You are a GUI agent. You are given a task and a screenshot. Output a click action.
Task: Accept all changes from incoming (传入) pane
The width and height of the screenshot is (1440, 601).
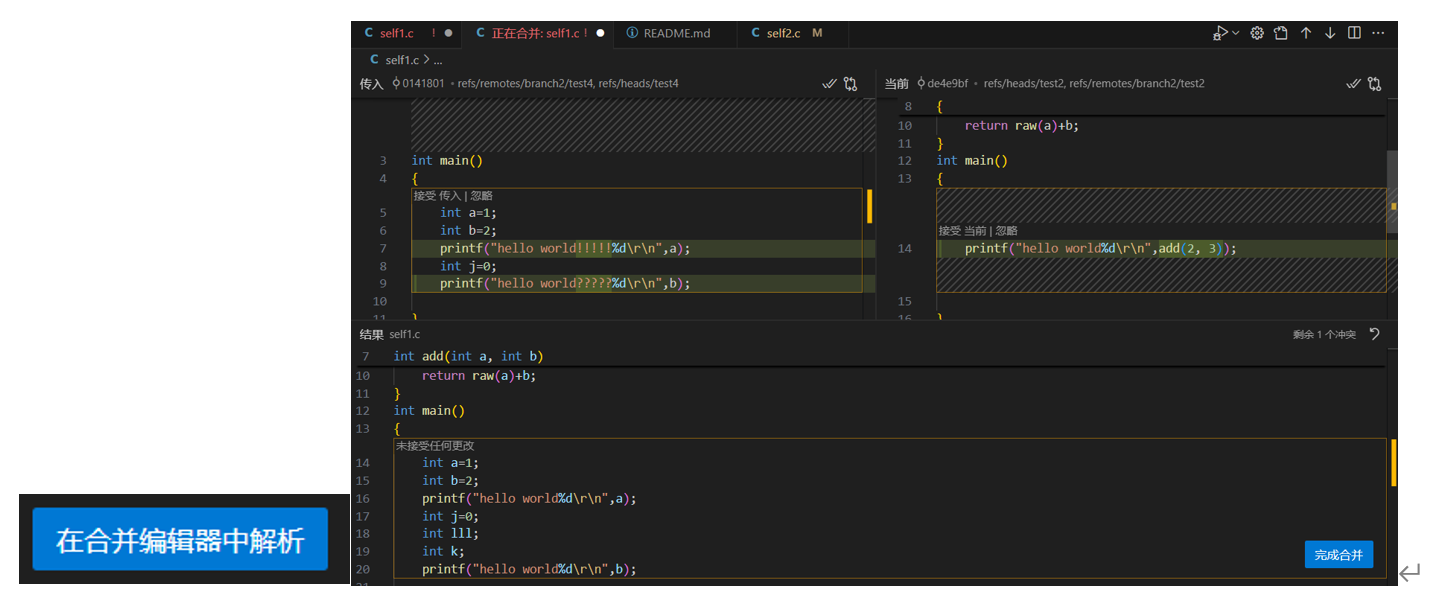point(829,84)
